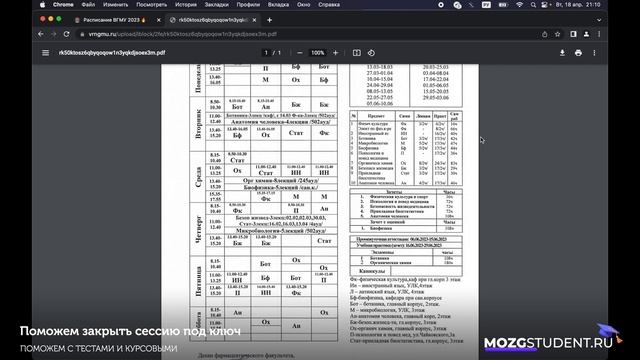Open Spotlight search in menu bar
Screen dimensions: 640x360
[x=533, y=5]
